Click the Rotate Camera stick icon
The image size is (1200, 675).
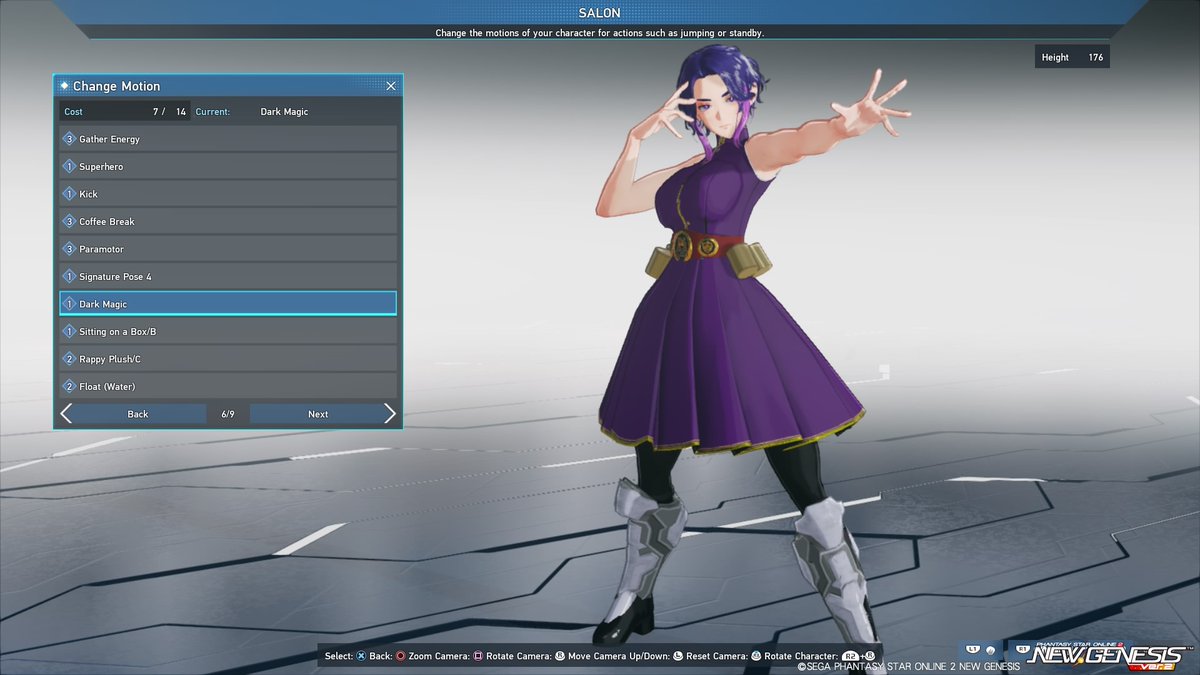coord(560,656)
